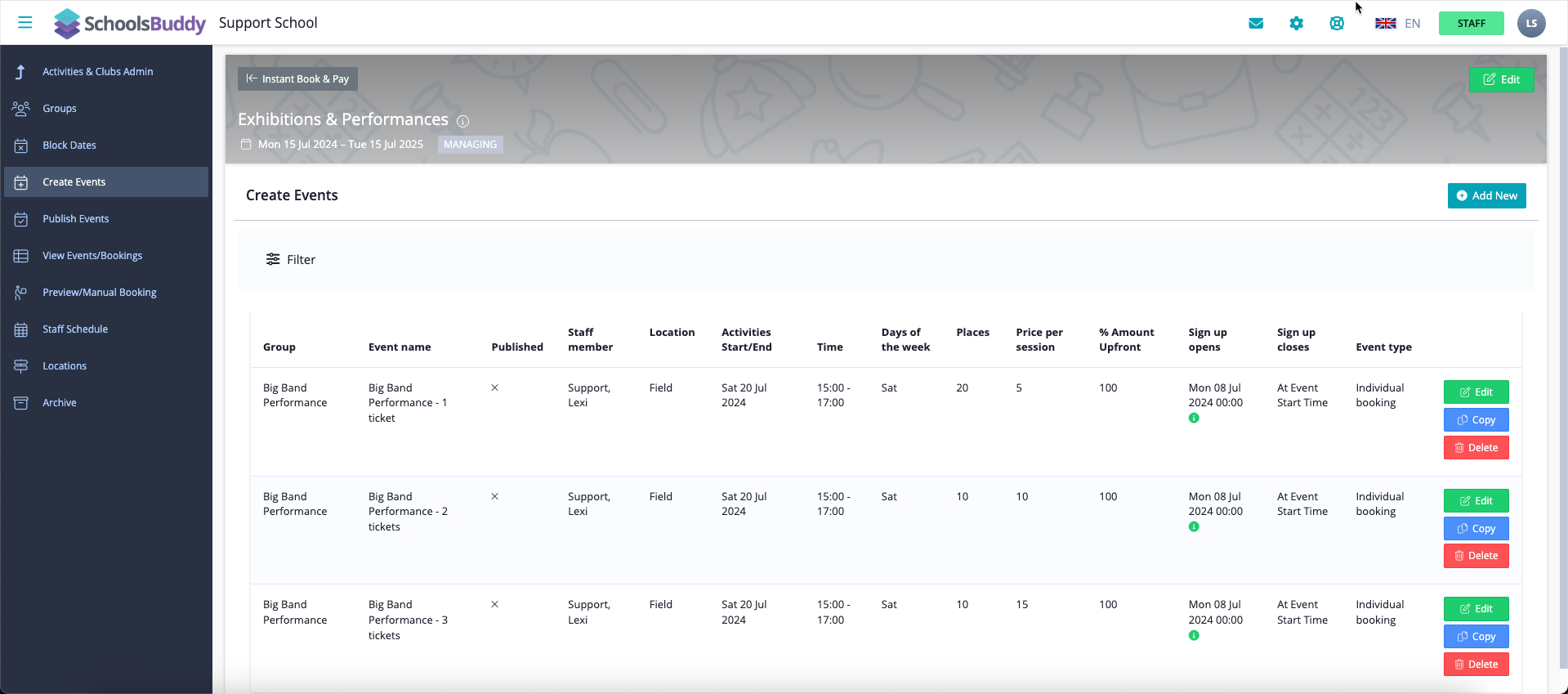Click the green Edit button in the banner

tap(1501, 79)
